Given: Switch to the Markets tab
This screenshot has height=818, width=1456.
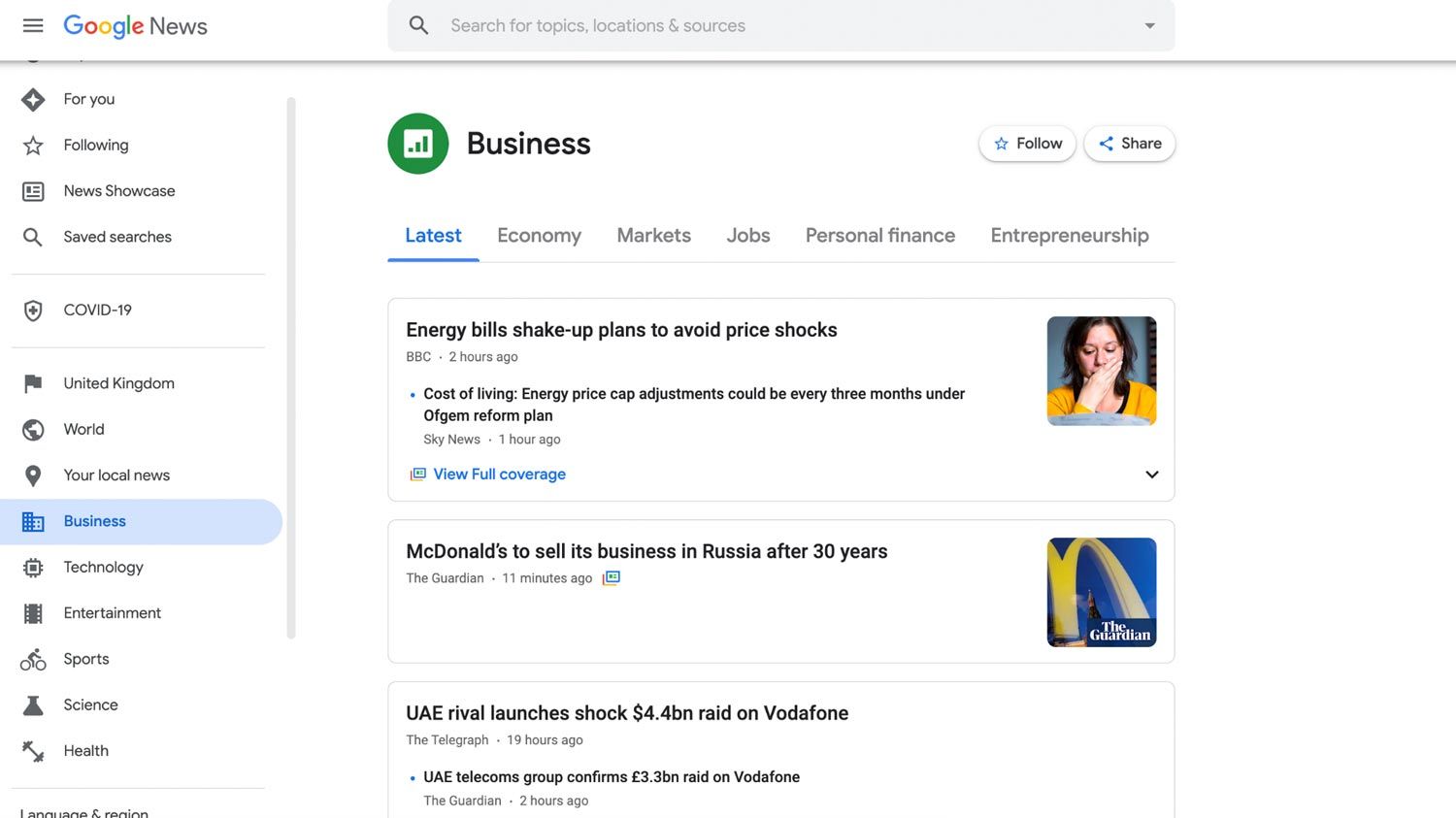Looking at the screenshot, I should click(653, 236).
